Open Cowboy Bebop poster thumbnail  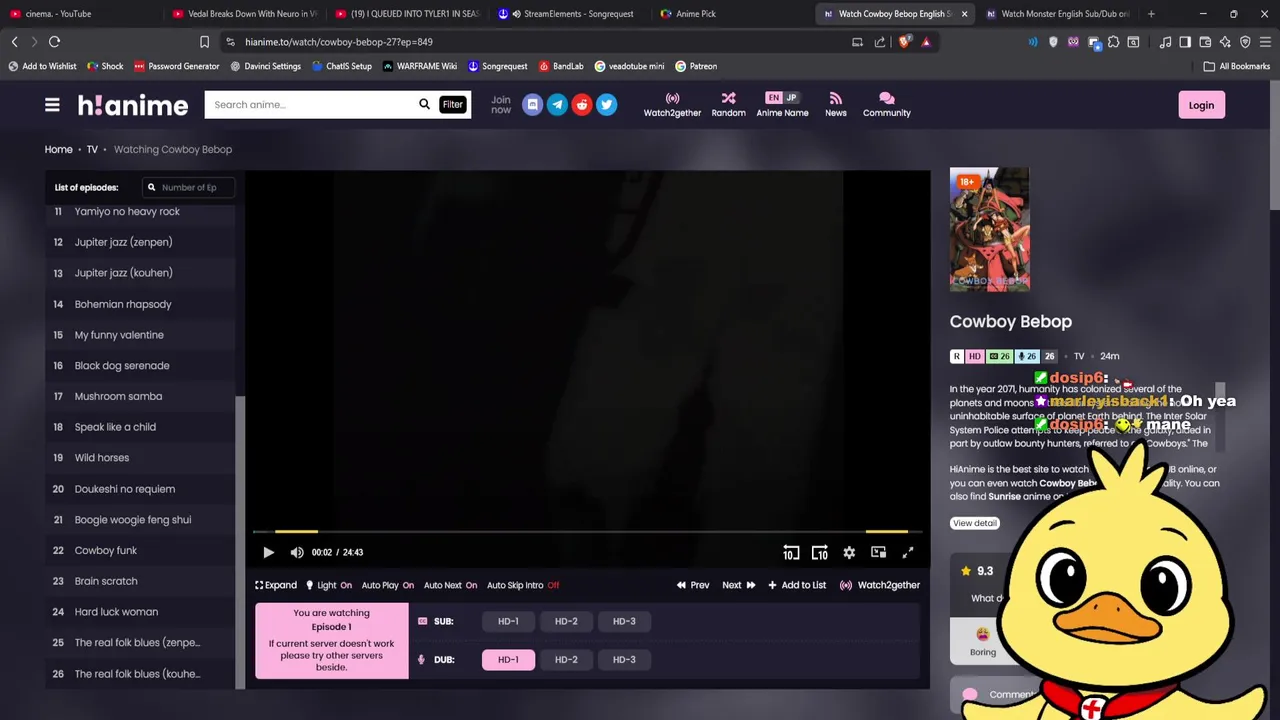(x=989, y=229)
